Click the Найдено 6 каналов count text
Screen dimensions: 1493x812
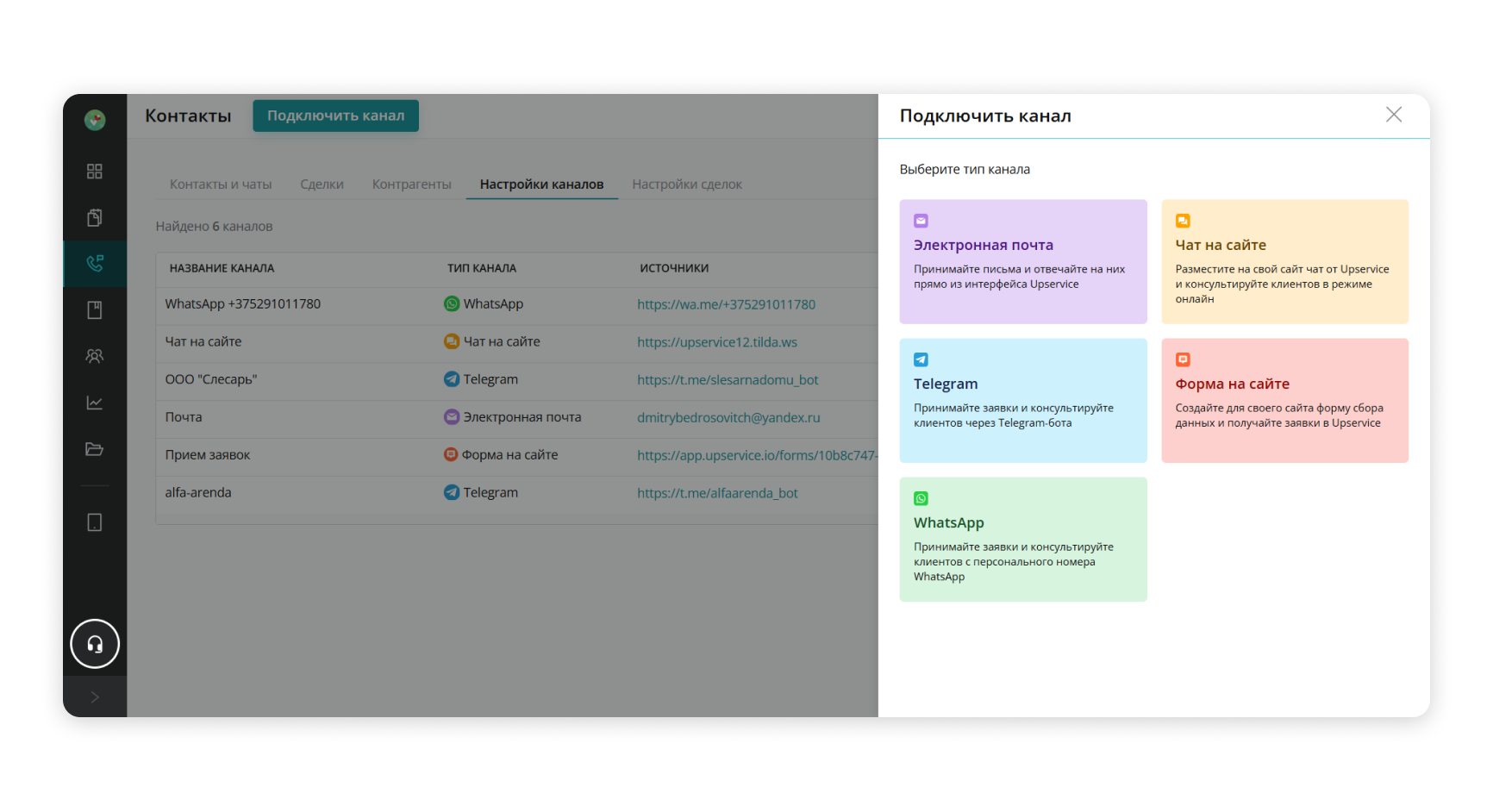click(214, 227)
